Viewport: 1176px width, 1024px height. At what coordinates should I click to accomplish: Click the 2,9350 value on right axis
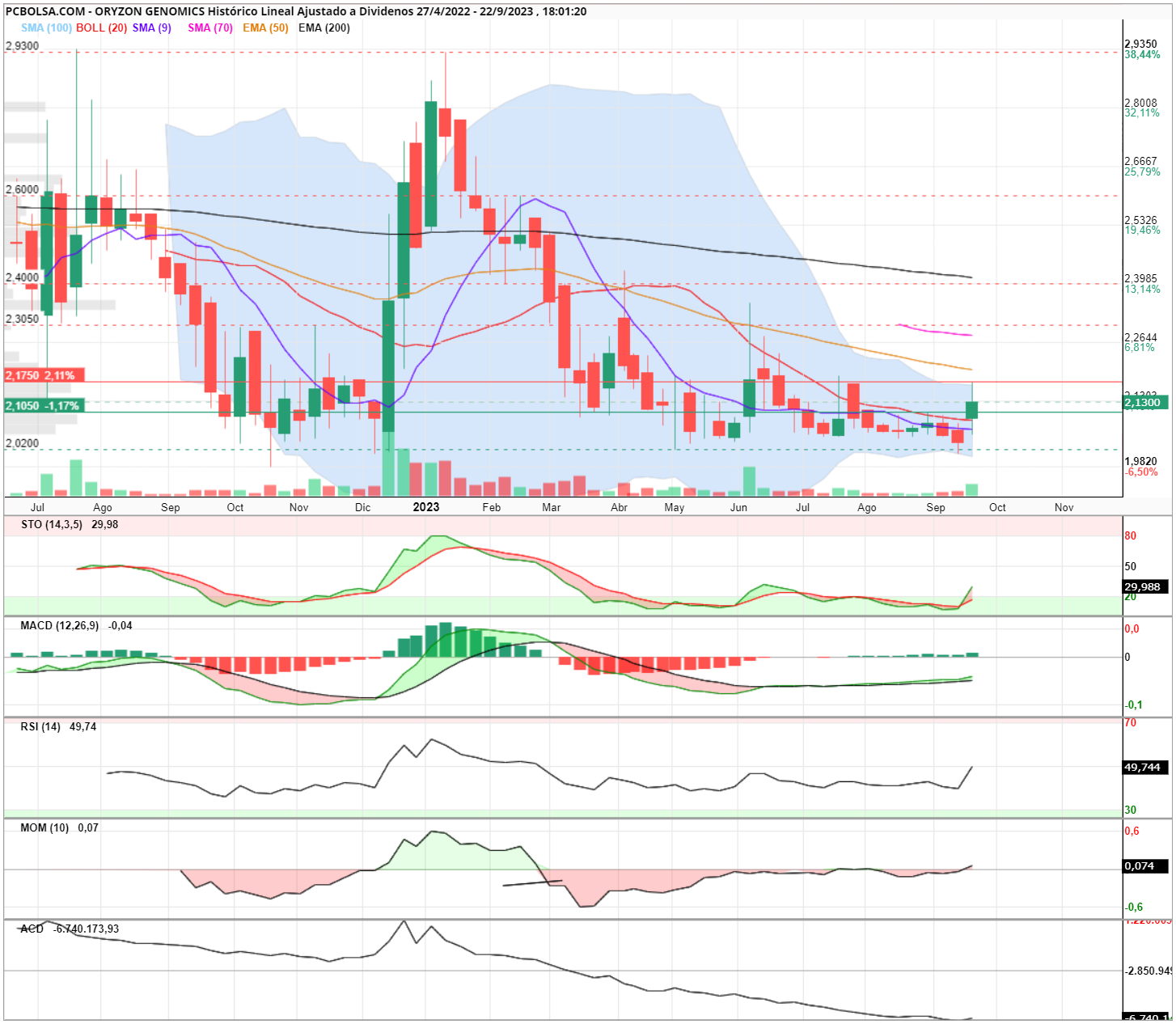point(1140,44)
